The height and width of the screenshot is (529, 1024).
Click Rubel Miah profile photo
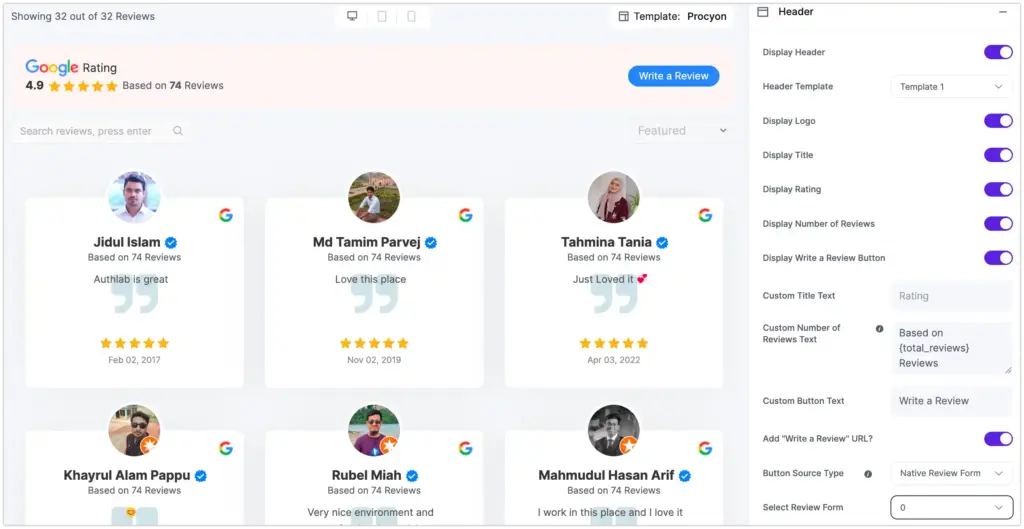point(374,430)
